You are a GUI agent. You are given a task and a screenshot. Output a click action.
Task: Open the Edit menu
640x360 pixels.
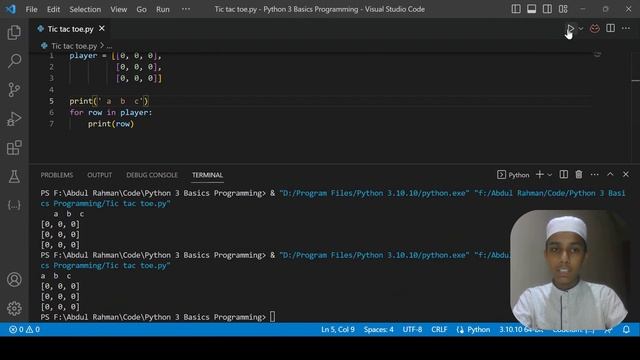pos(53,9)
